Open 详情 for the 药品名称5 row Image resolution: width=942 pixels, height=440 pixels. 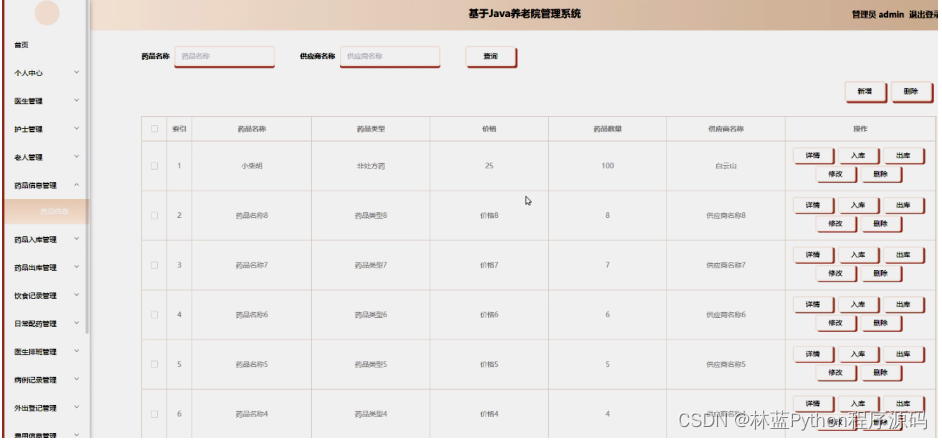813,354
